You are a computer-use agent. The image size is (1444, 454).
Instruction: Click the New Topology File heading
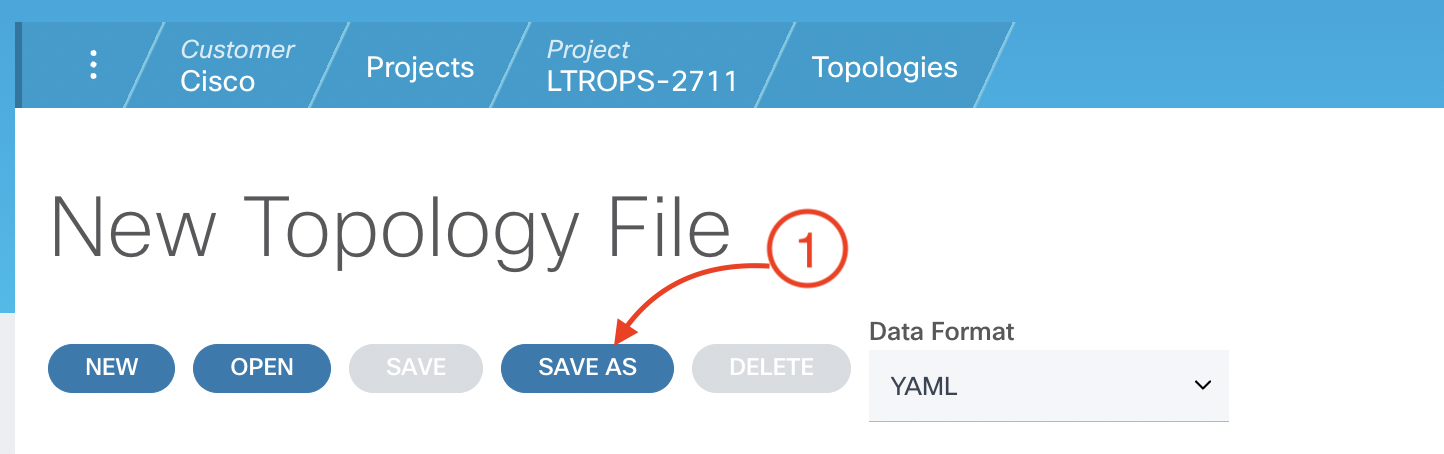[x=390, y=228]
